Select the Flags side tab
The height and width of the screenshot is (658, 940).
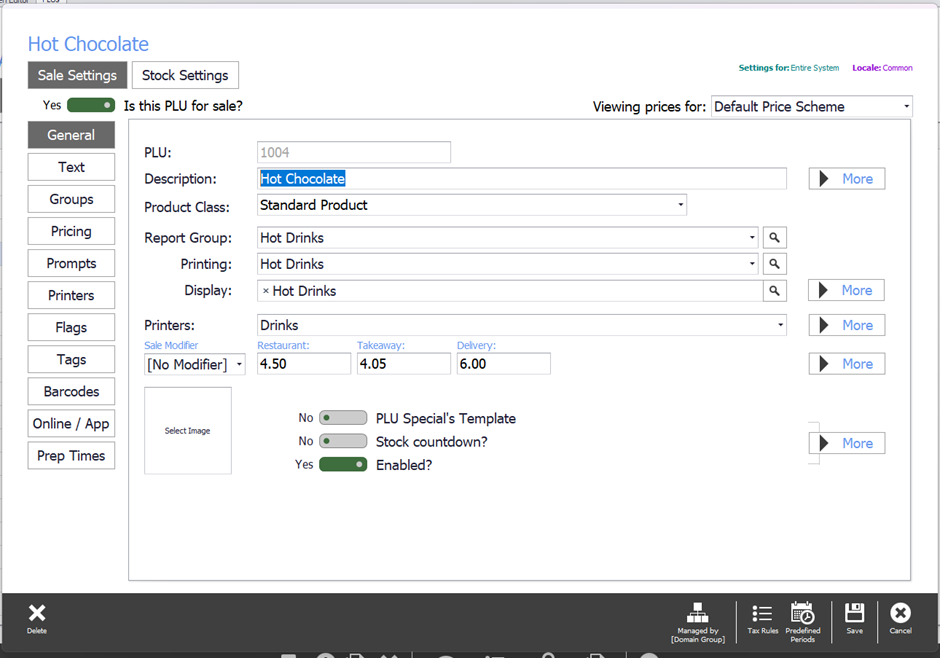click(x=71, y=327)
